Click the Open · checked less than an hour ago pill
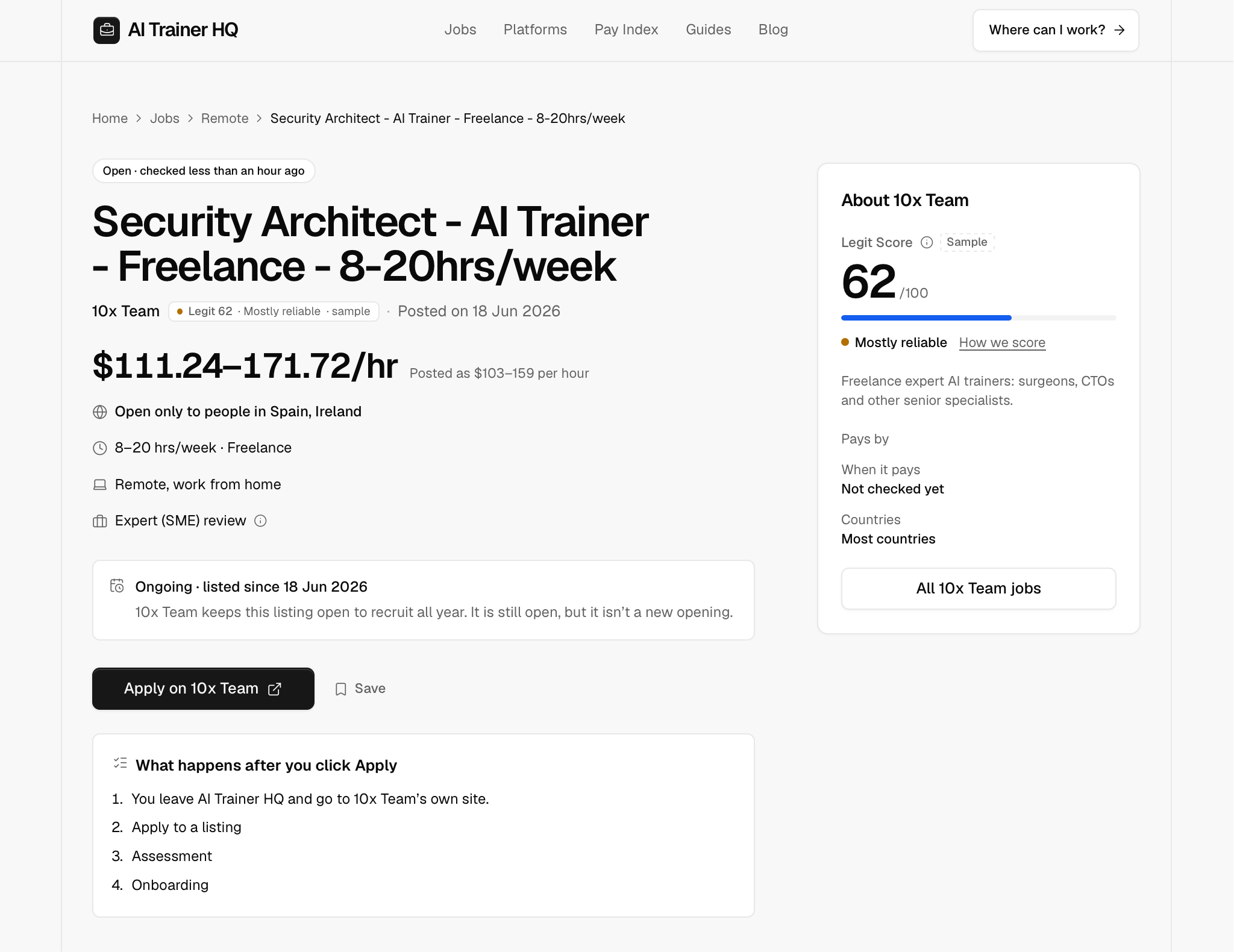The height and width of the screenshot is (952, 1234). (204, 171)
